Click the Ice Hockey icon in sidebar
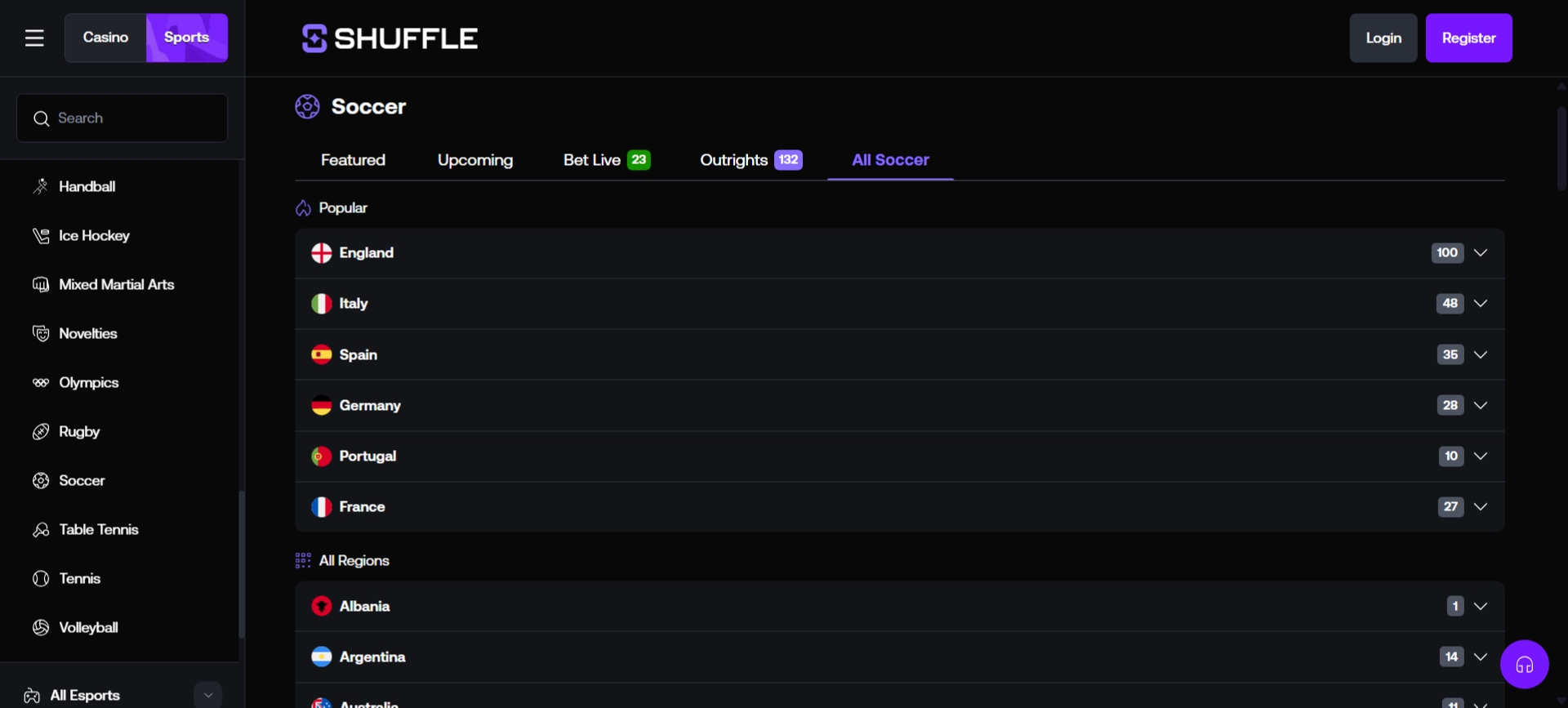 (x=41, y=236)
